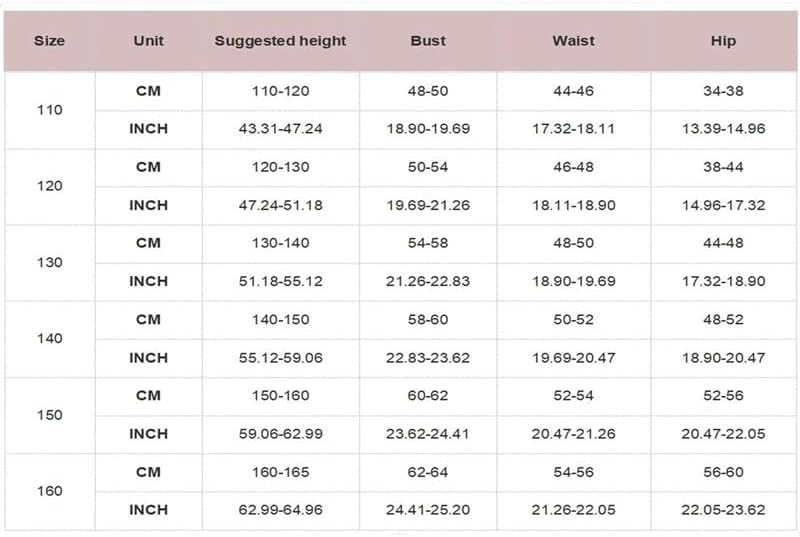Viewport: 800px width, 537px height.
Task: Click the Hip column header
Action: pyautogui.click(x=723, y=41)
